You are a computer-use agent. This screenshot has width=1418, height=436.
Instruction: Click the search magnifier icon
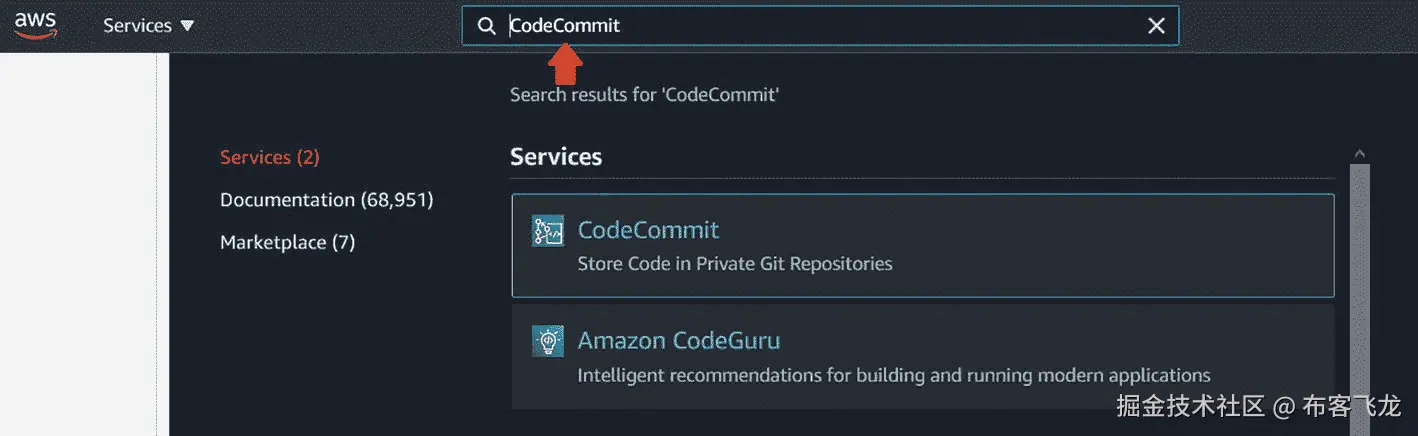click(x=486, y=26)
